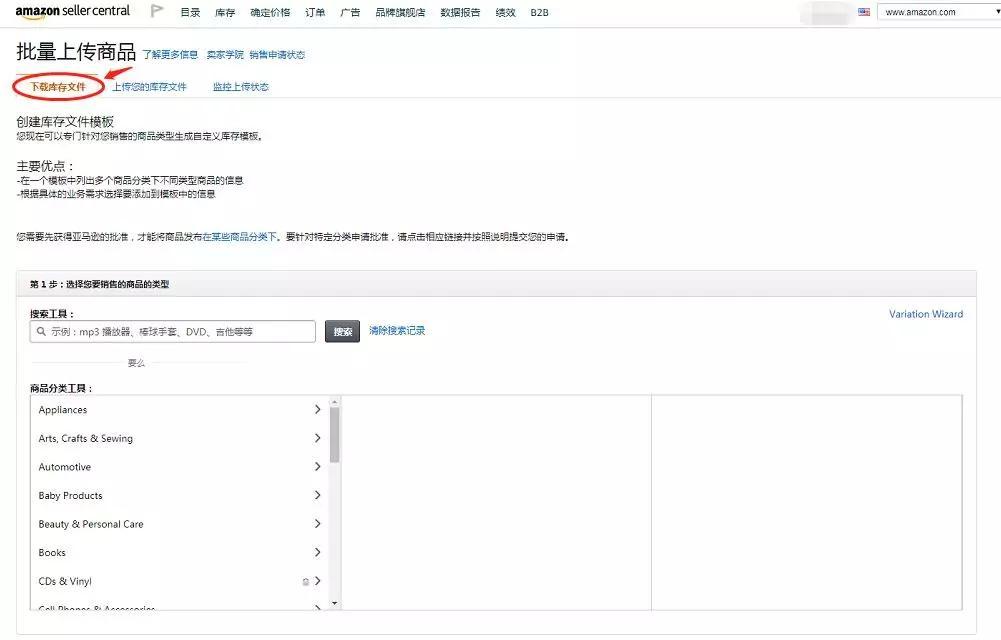Follow the 了解更多信息 link

point(170,55)
